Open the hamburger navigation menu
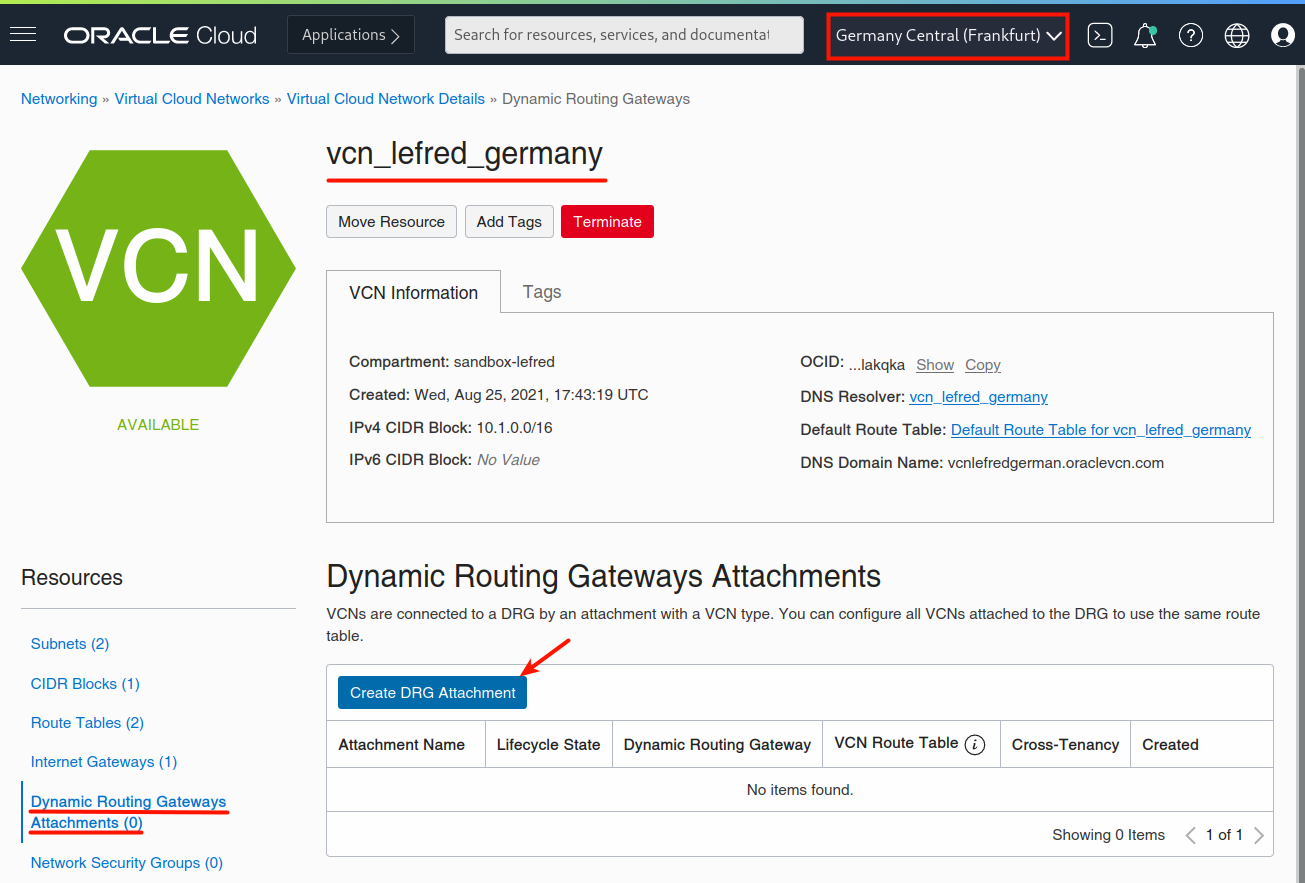 (23, 35)
